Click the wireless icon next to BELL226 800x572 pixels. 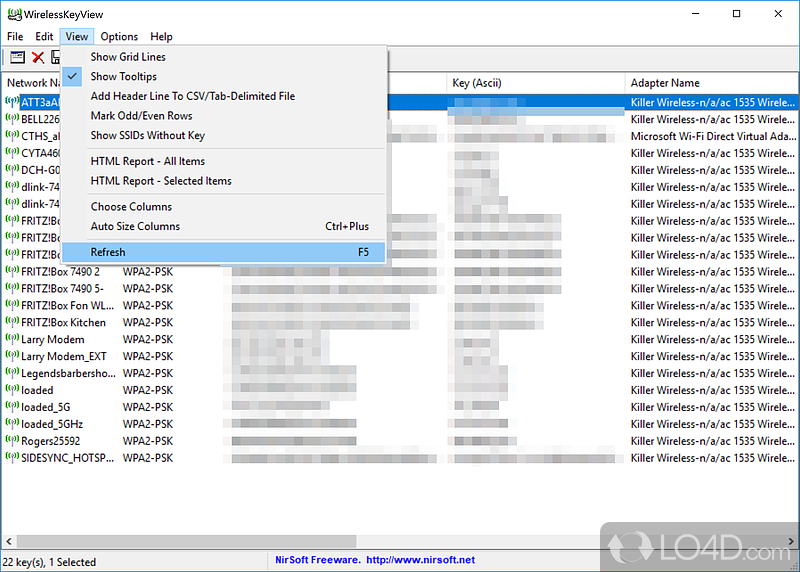pyautogui.click(x=12, y=118)
